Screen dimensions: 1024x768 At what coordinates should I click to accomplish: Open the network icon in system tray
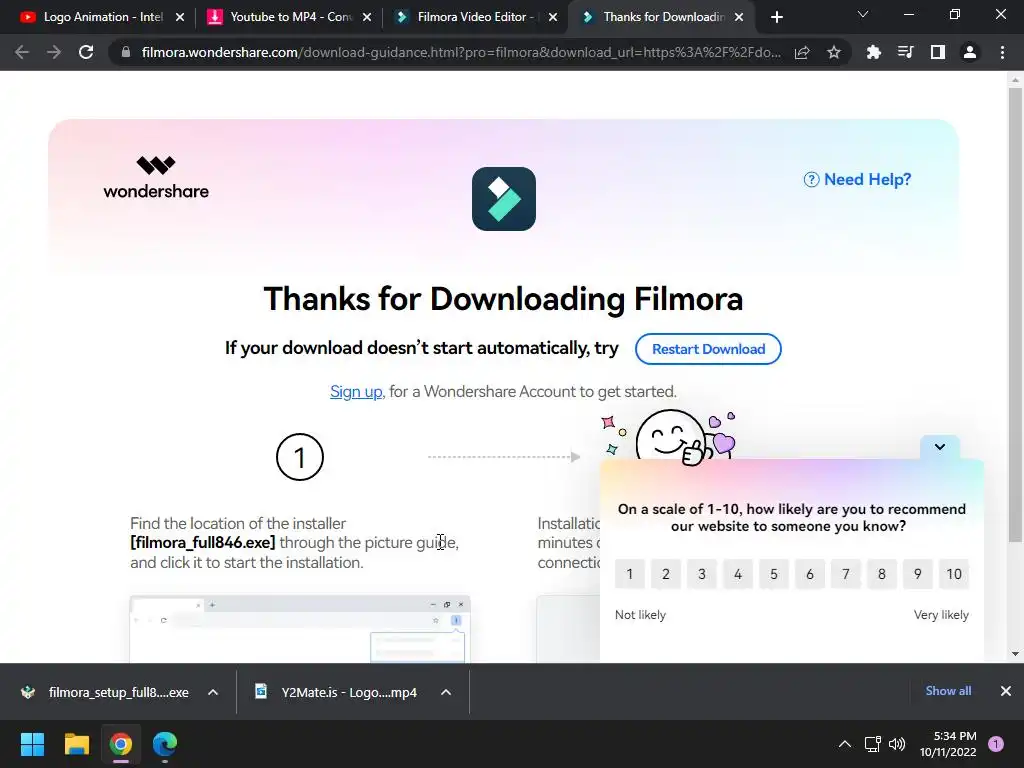(x=872, y=744)
